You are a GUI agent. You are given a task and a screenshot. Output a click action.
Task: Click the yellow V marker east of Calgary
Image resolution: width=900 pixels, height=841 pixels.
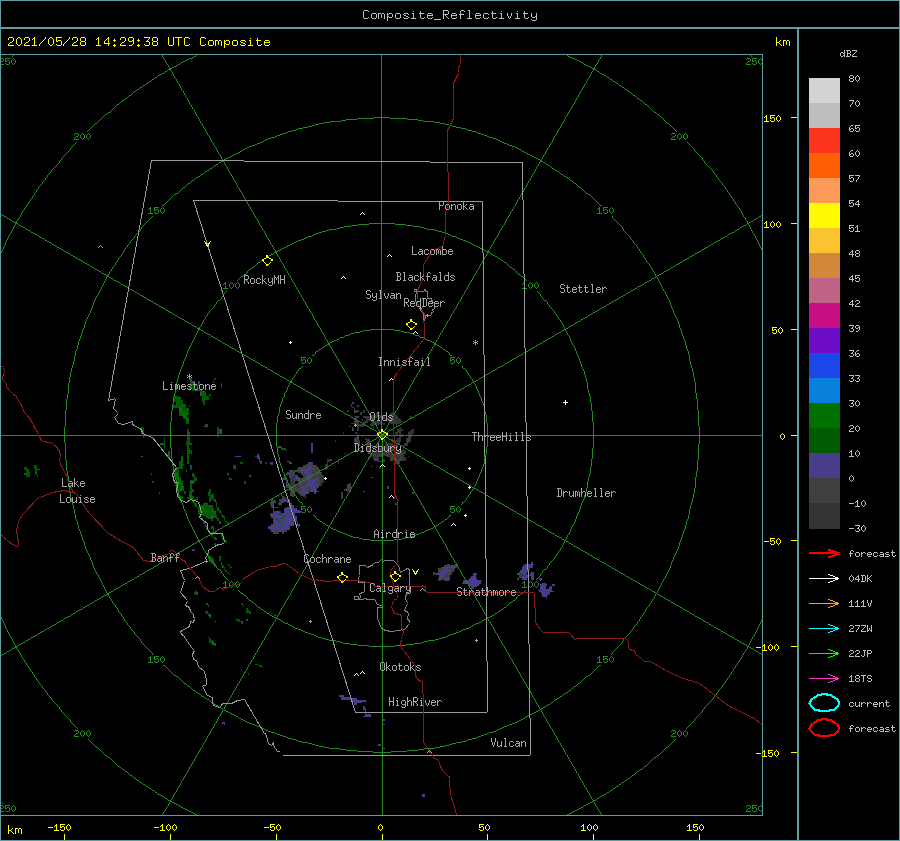(415, 572)
